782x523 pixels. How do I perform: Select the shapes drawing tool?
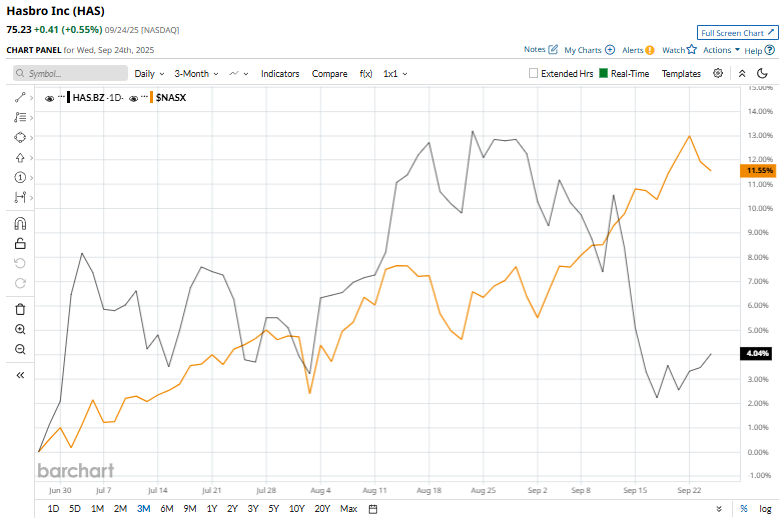[20, 137]
